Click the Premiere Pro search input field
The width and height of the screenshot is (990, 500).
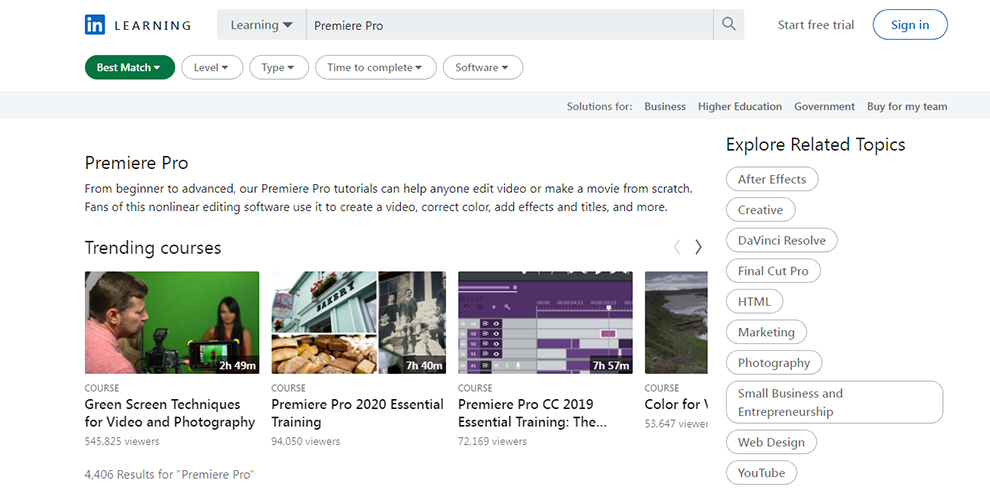(508, 25)
